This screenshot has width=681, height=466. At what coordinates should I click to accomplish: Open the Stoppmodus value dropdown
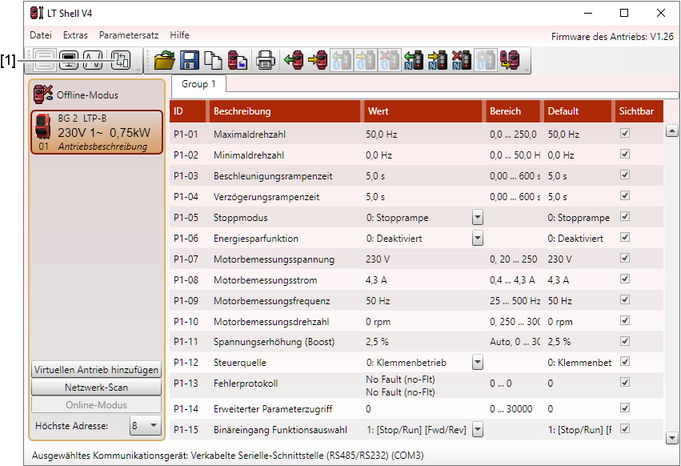477,217
